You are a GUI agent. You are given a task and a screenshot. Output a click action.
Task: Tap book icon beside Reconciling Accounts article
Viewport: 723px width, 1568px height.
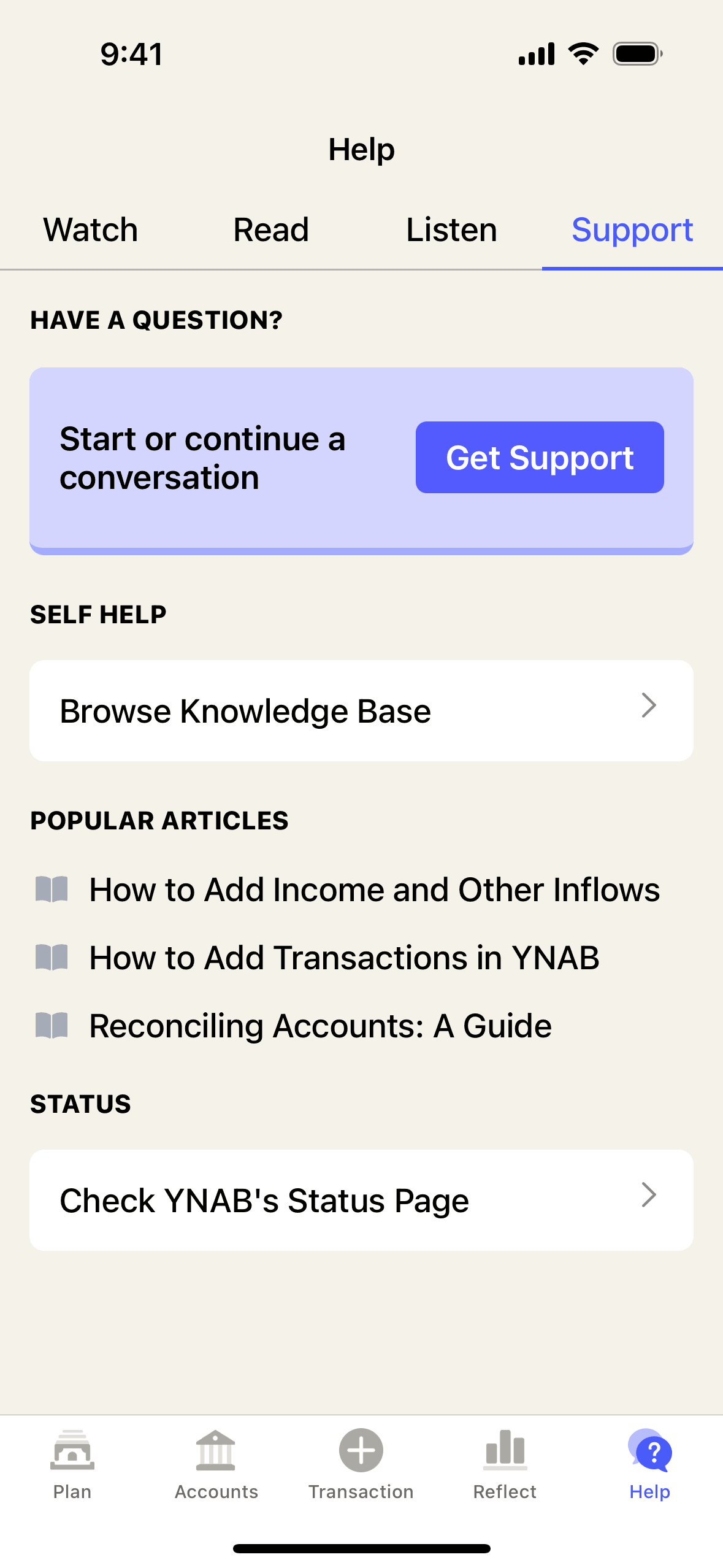52,1026
